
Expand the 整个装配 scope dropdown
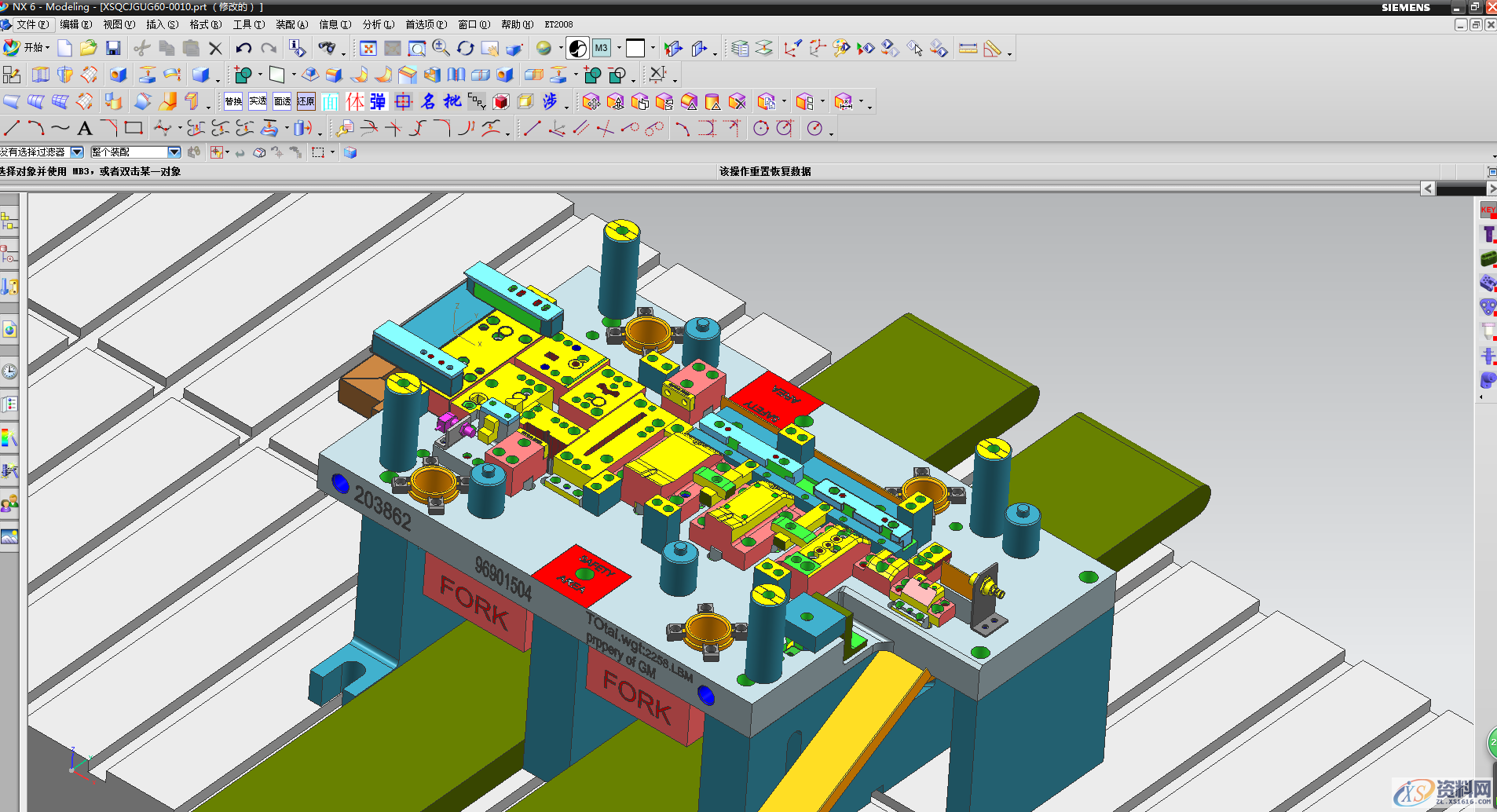pyautogui.click(x=174, y=152)
